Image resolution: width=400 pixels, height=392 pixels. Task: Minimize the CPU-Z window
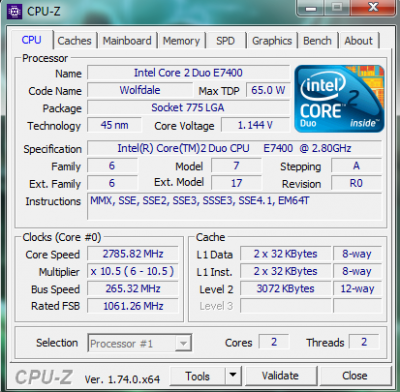pos(311,8)
